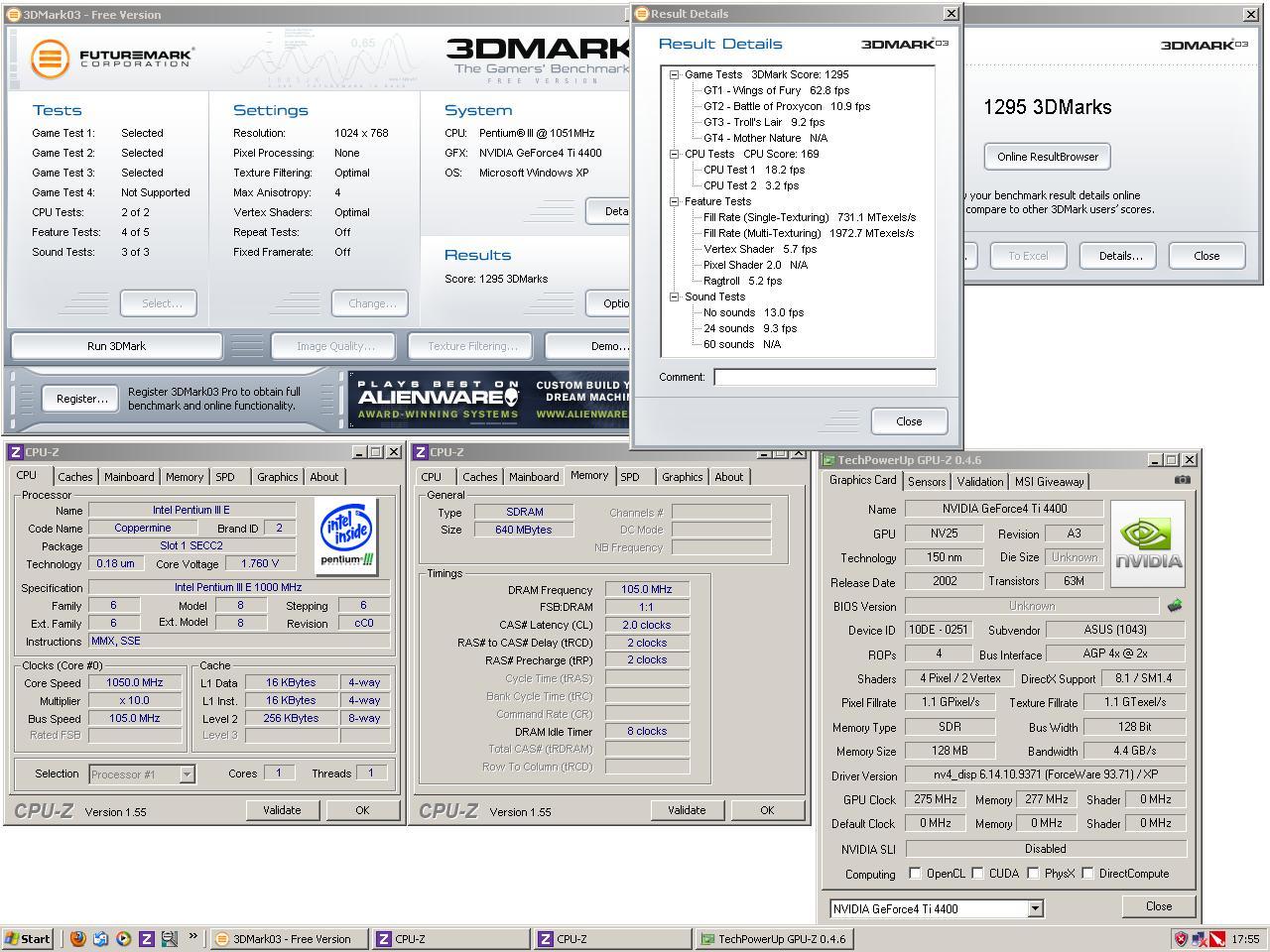Open CPU-Z from the quick launch icon
Image resolution: width=1270 pixels, height=952 pixels.
coord(146,938)
